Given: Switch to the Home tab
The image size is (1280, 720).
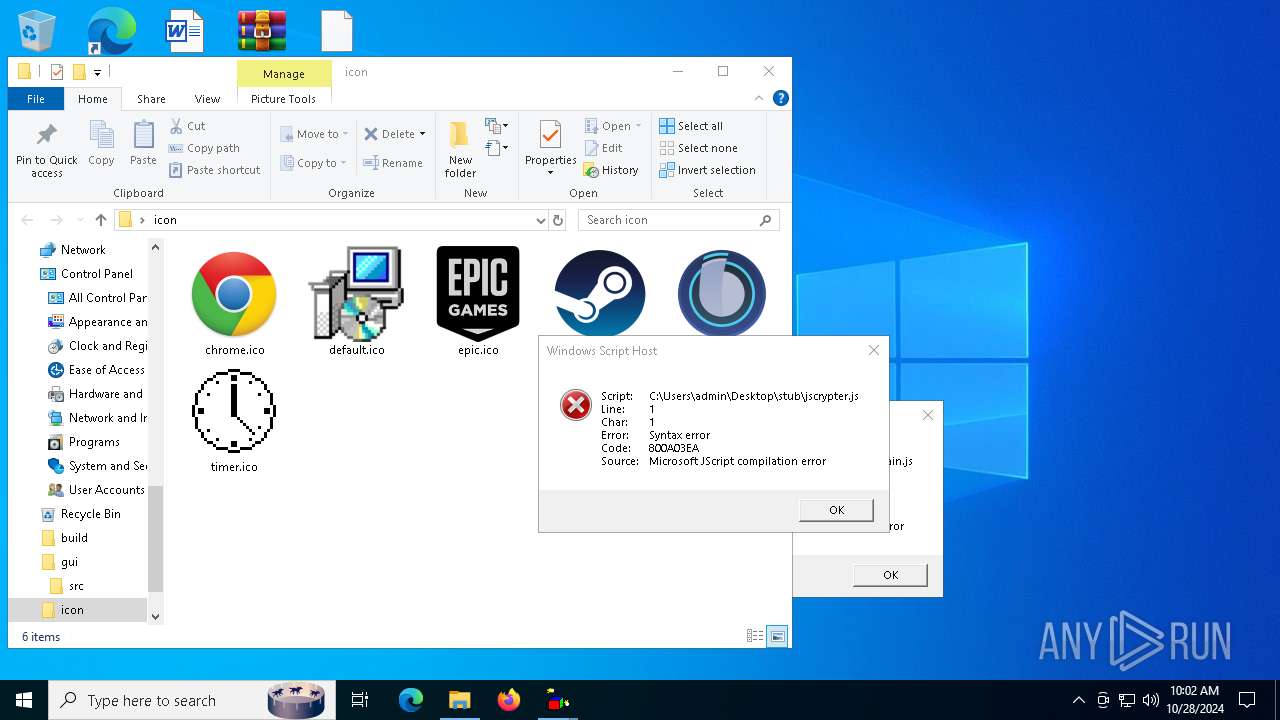Looking at the screenshot, I should click(93, 99).
